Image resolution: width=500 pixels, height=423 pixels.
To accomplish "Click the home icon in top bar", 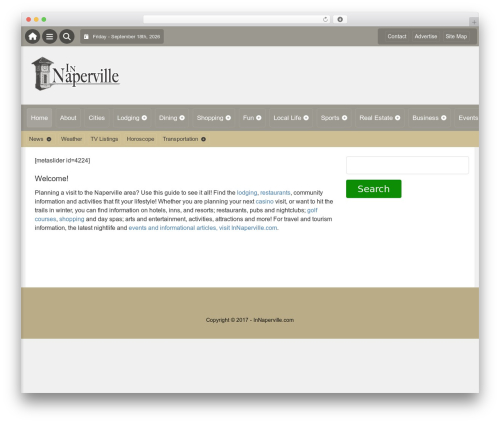I will coord(33,36).
